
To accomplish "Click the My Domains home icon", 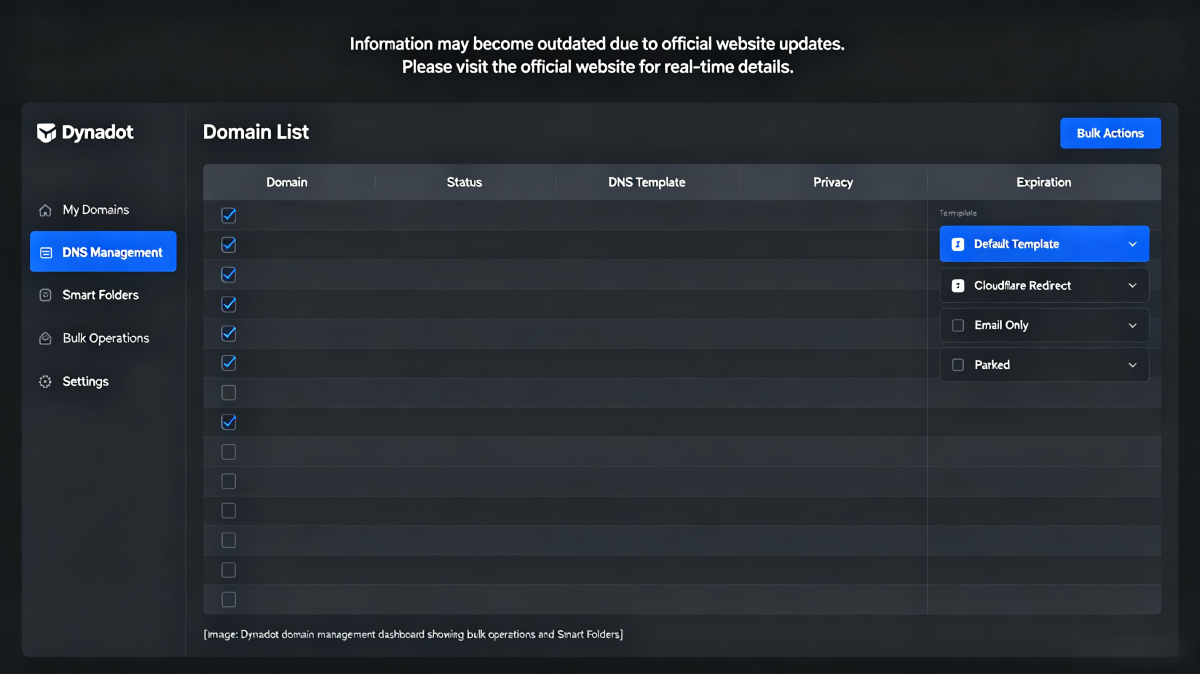I will tap(45, 210).
